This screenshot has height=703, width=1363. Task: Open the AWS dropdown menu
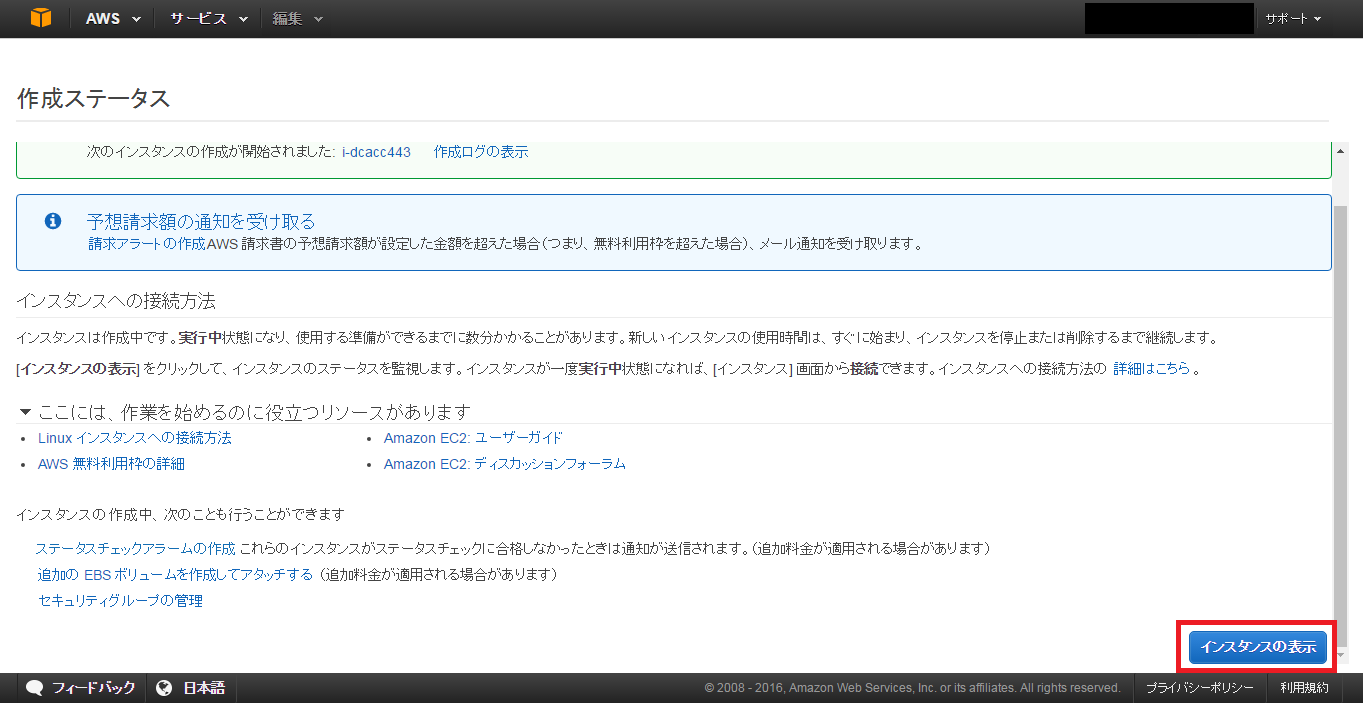click(x=113, y=19)
